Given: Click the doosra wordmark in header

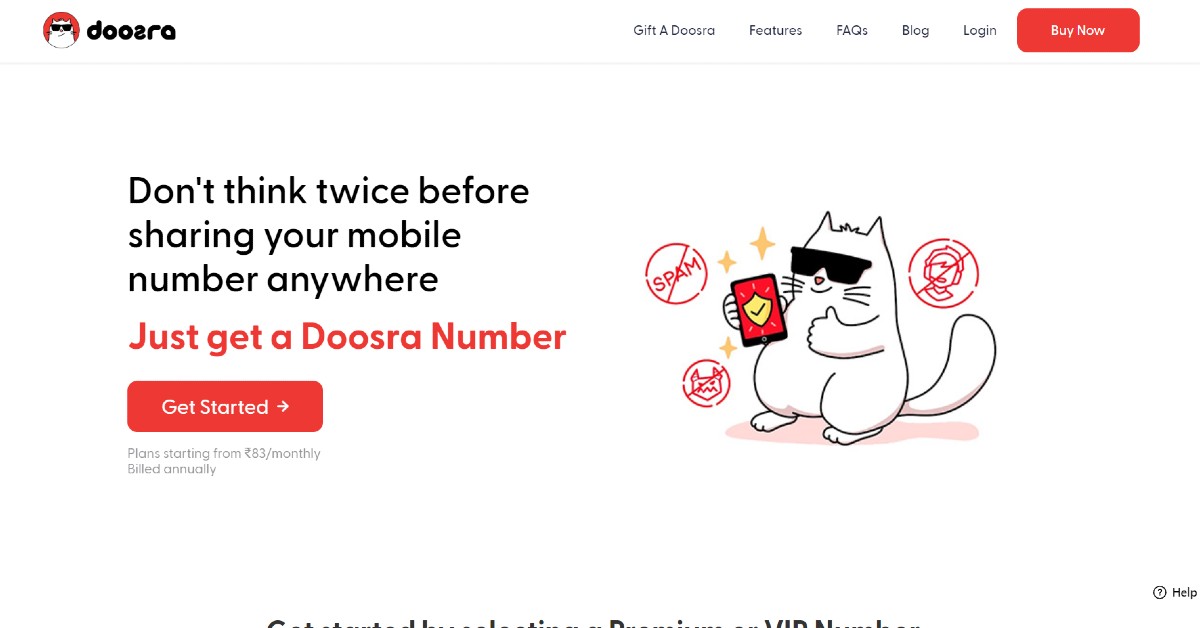Looking at the screenshot, I should pos(131,31).
